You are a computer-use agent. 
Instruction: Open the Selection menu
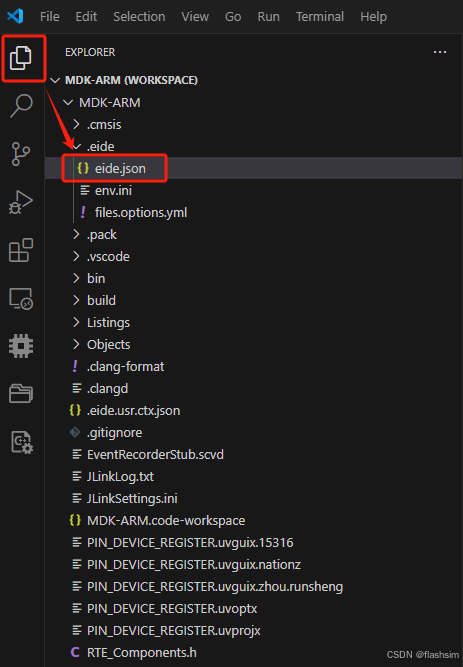click(x=139, y=17)
